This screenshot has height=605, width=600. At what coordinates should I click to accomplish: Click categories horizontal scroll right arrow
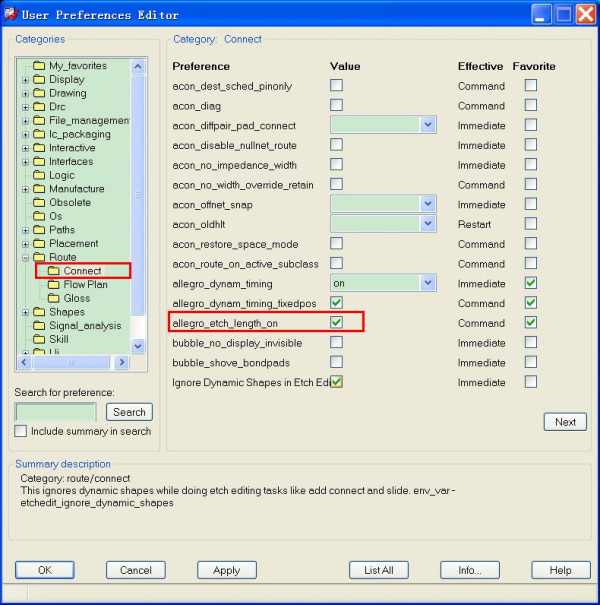point(122,362)
